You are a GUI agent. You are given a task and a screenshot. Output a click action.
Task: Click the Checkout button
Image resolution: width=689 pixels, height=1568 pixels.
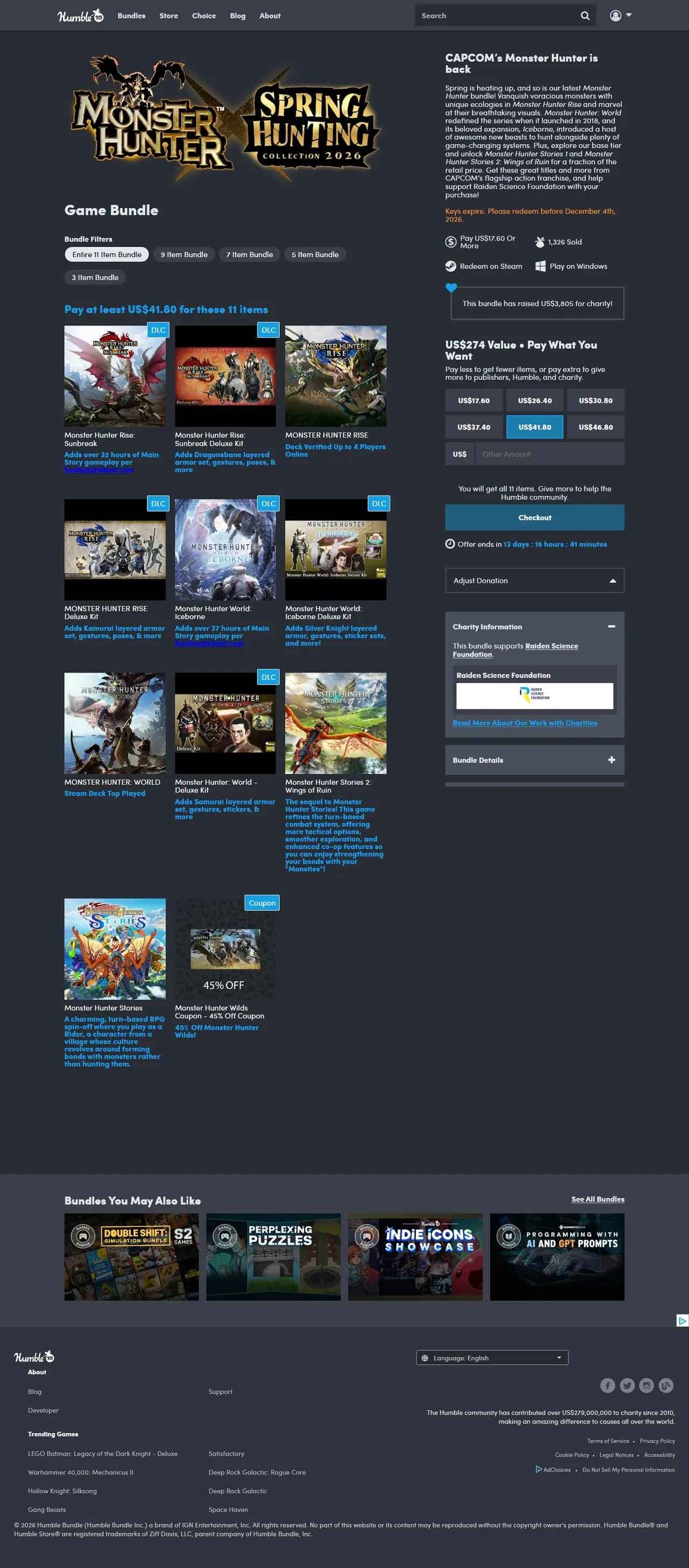(535, 517)
